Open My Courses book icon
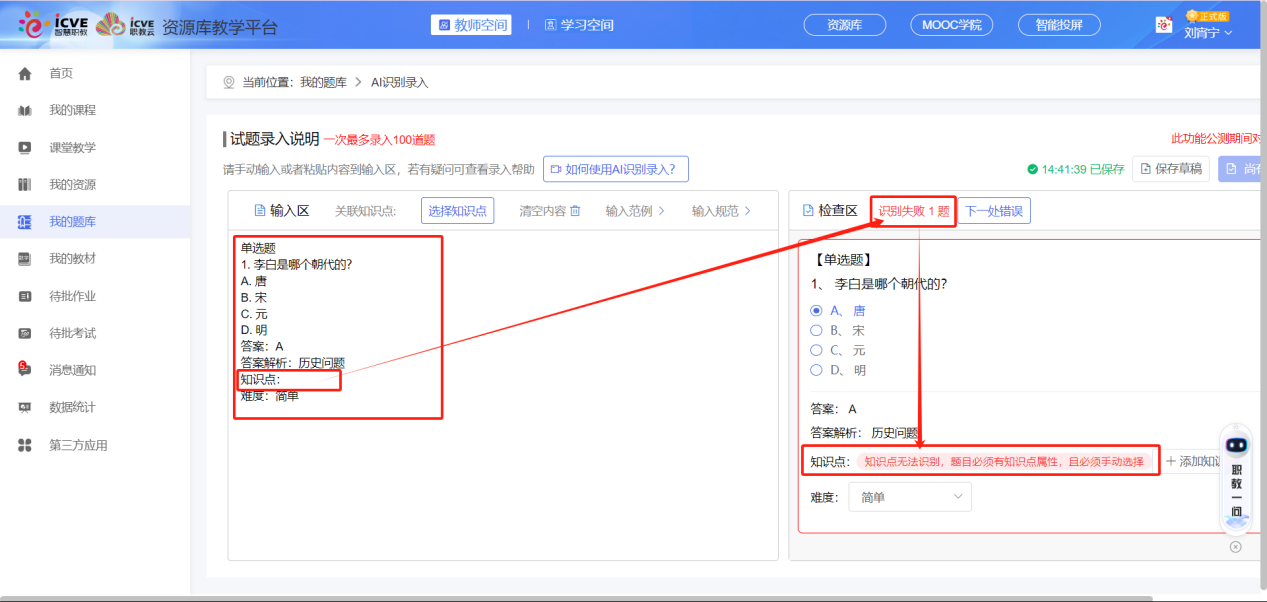The height and width of the screenshot is (602, 1267). pyautogui.click(x=25, y=110)
